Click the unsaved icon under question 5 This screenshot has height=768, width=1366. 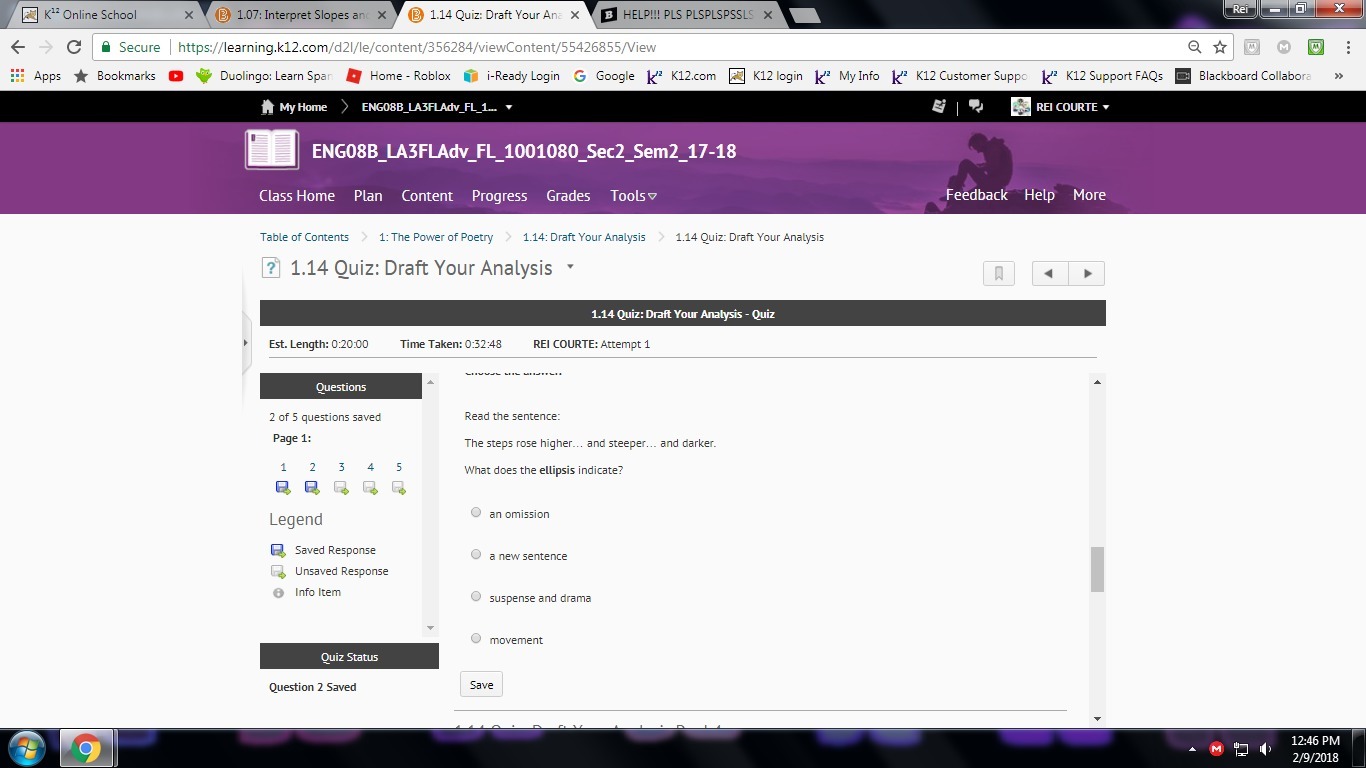(399, 488)
